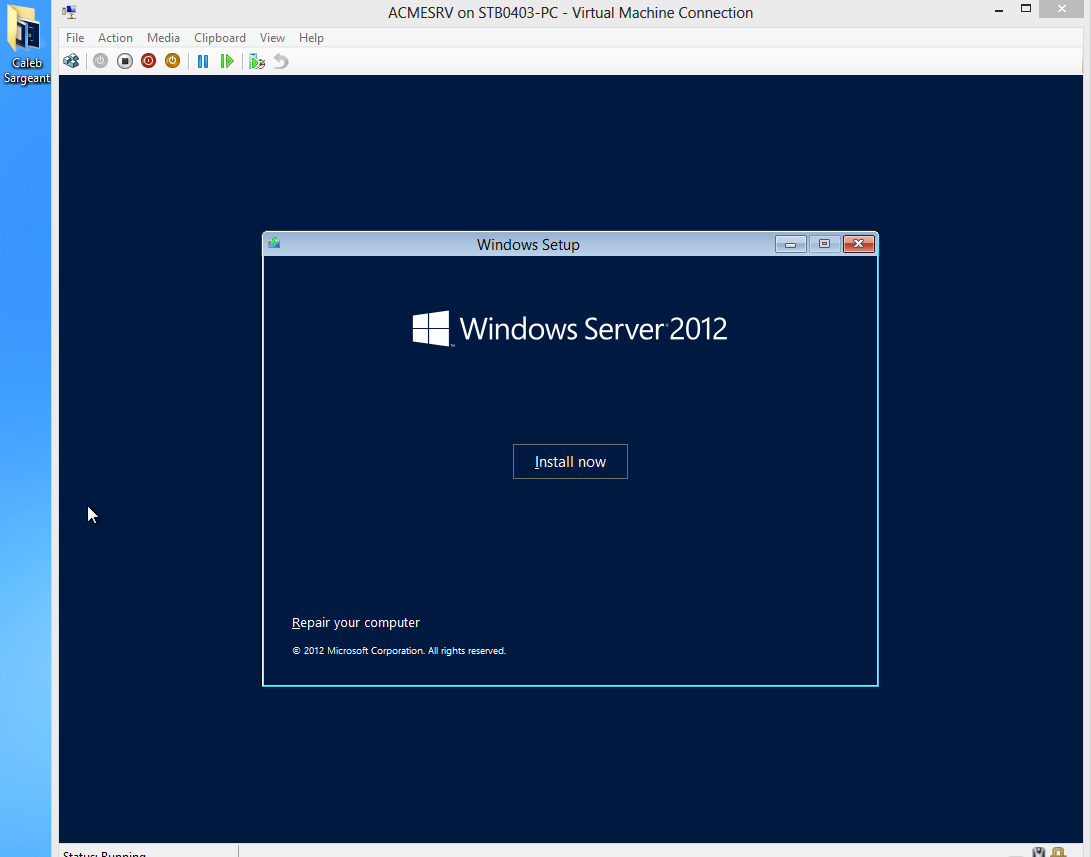The height and width of the screenshot is (857, 1091).
Task: Open the Action menu
Action: (115, 38)
